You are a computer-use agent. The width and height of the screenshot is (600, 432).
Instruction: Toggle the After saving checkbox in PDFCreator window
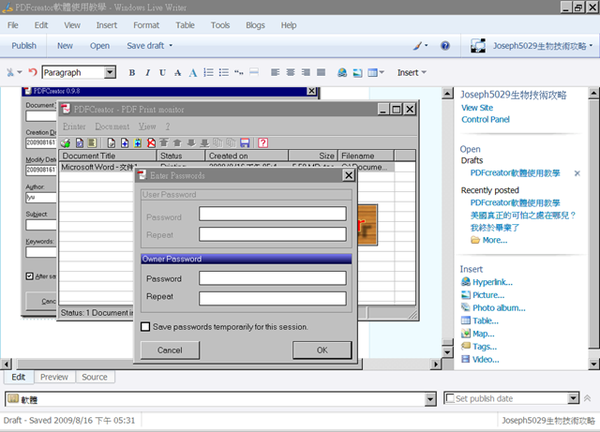29,276
